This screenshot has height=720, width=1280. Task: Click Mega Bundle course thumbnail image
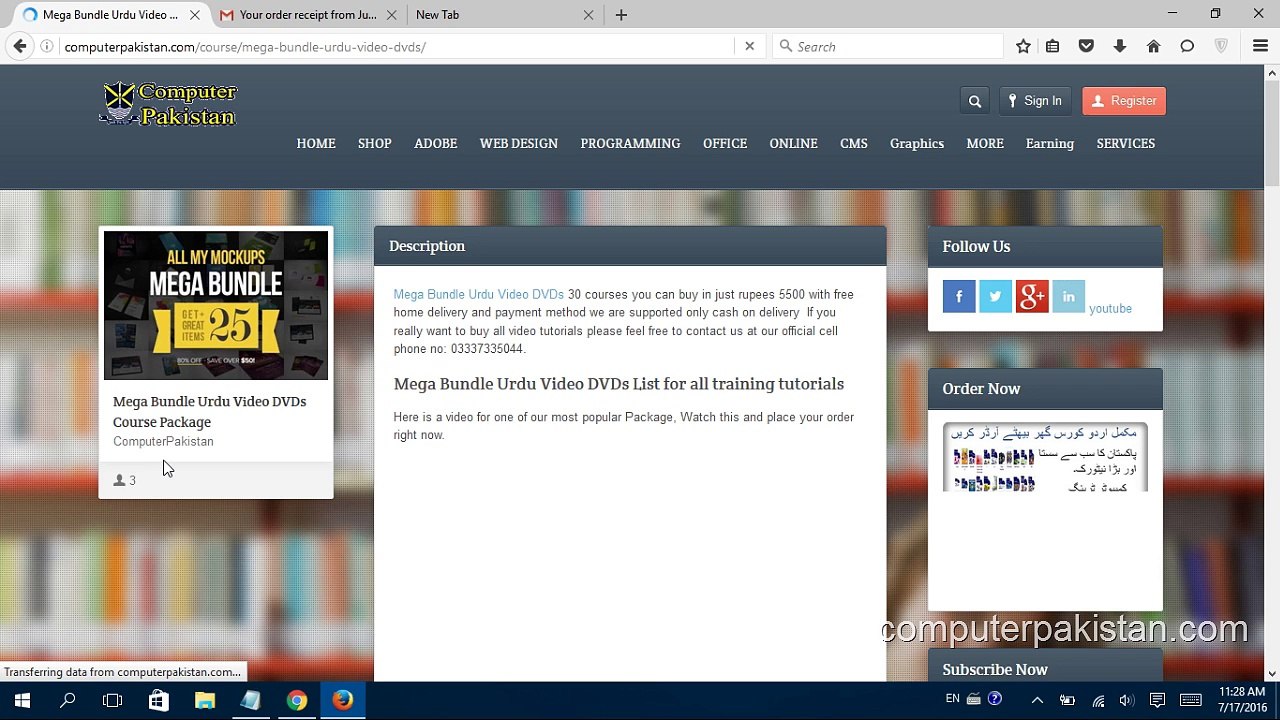click(216, 306)
